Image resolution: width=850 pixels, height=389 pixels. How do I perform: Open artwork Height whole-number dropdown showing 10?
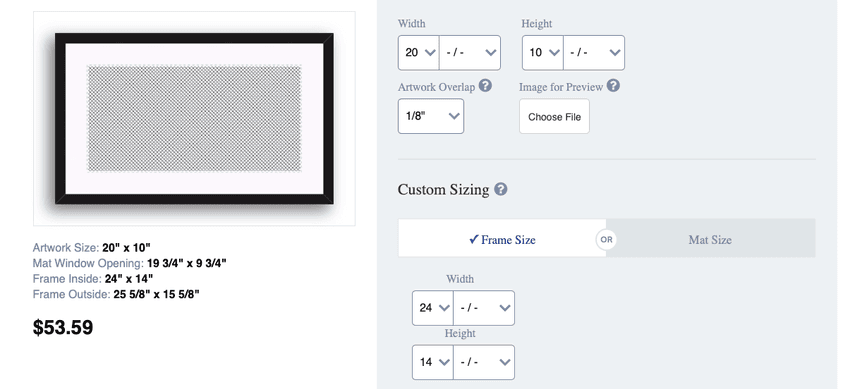click(543, 53)
